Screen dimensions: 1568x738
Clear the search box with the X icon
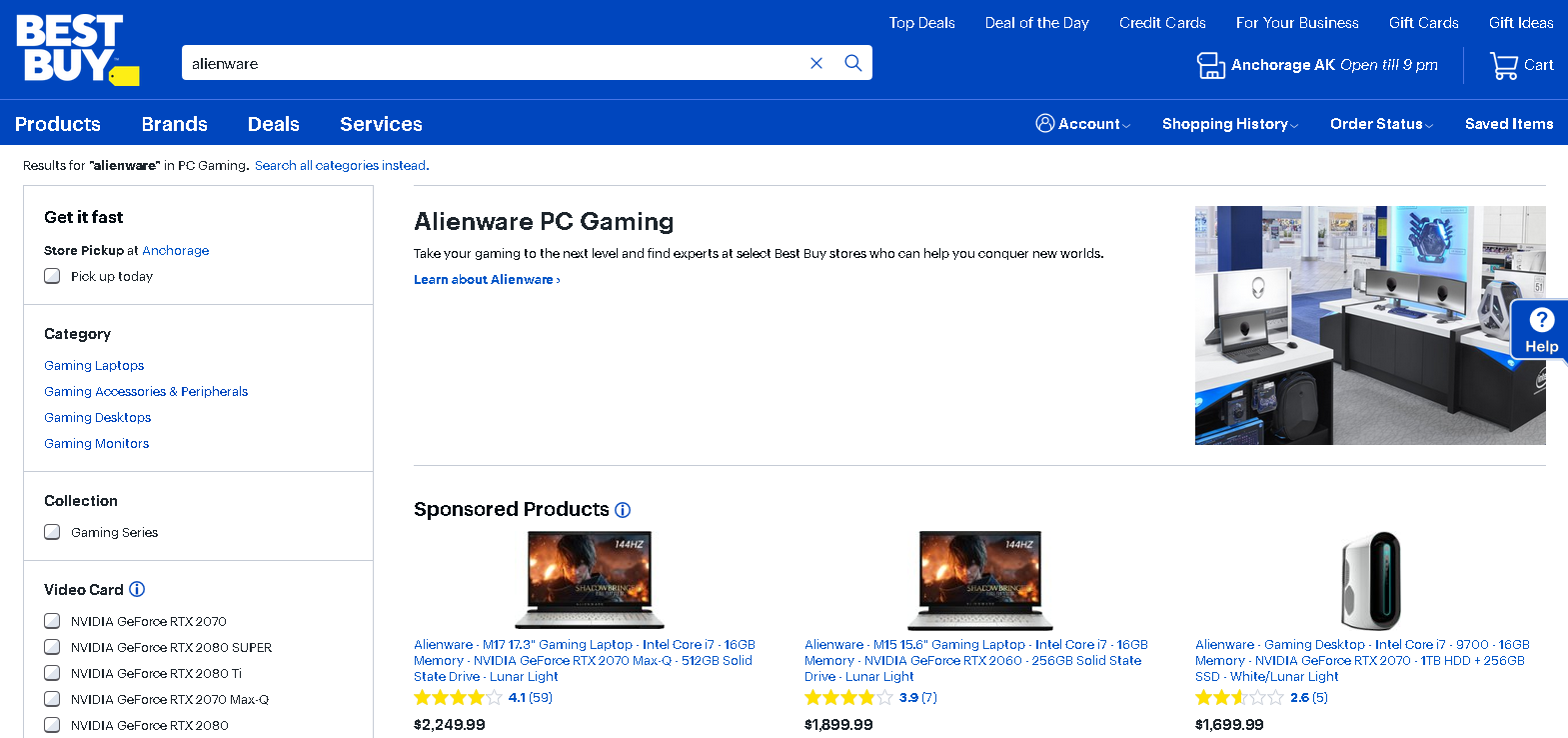click(816, 63)
